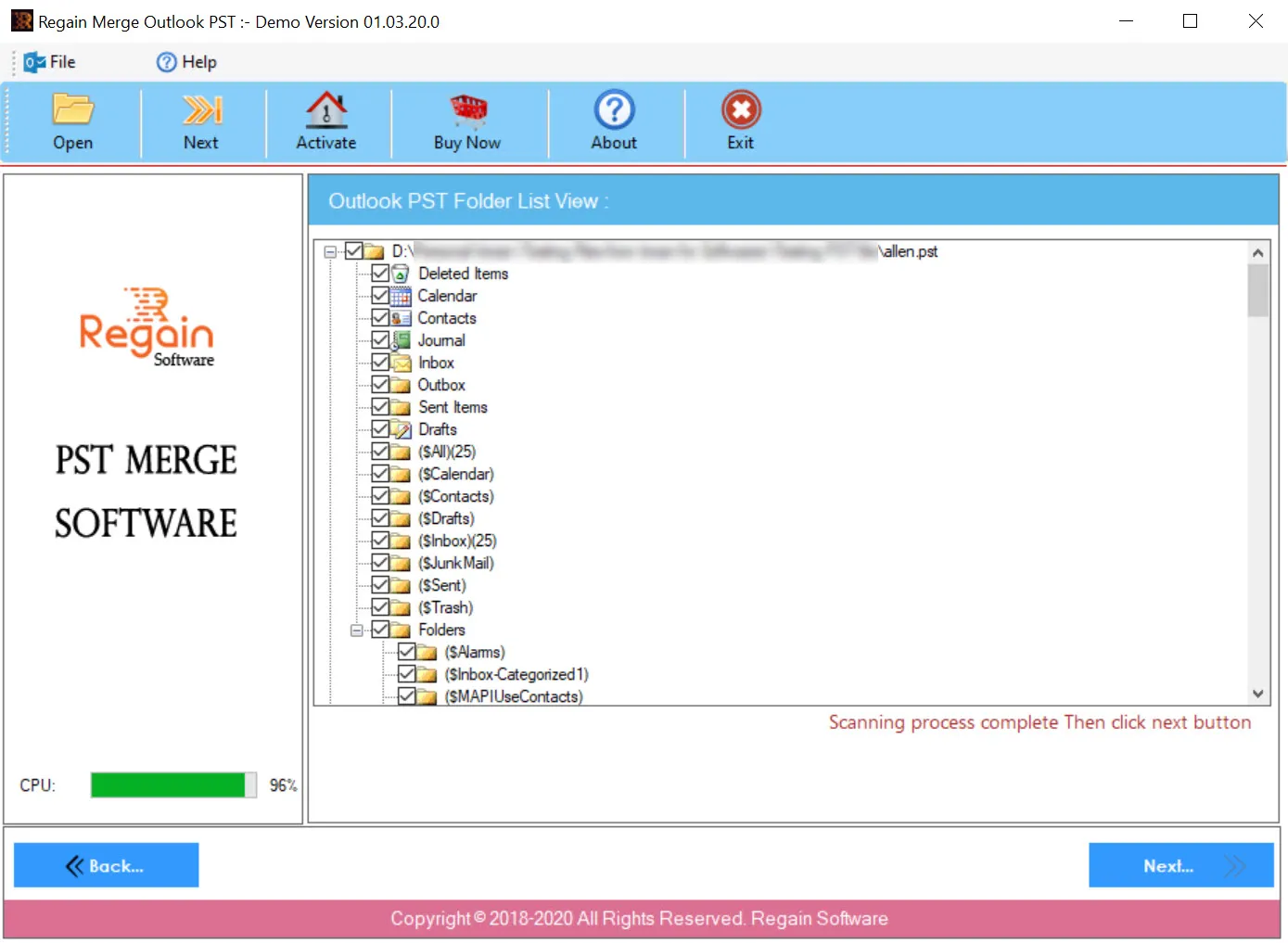Click the blue Next... button at bottom
The height and width of the screenshot is (943, 1288).
1180,865
